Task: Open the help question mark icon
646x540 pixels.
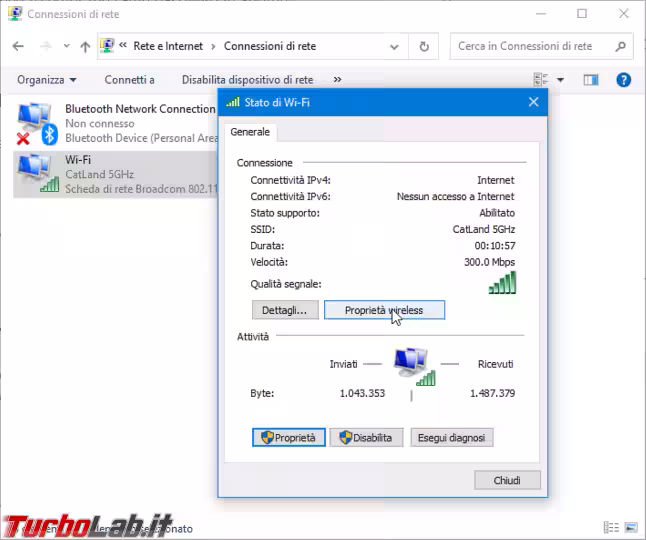Action: tap(623, 79)
